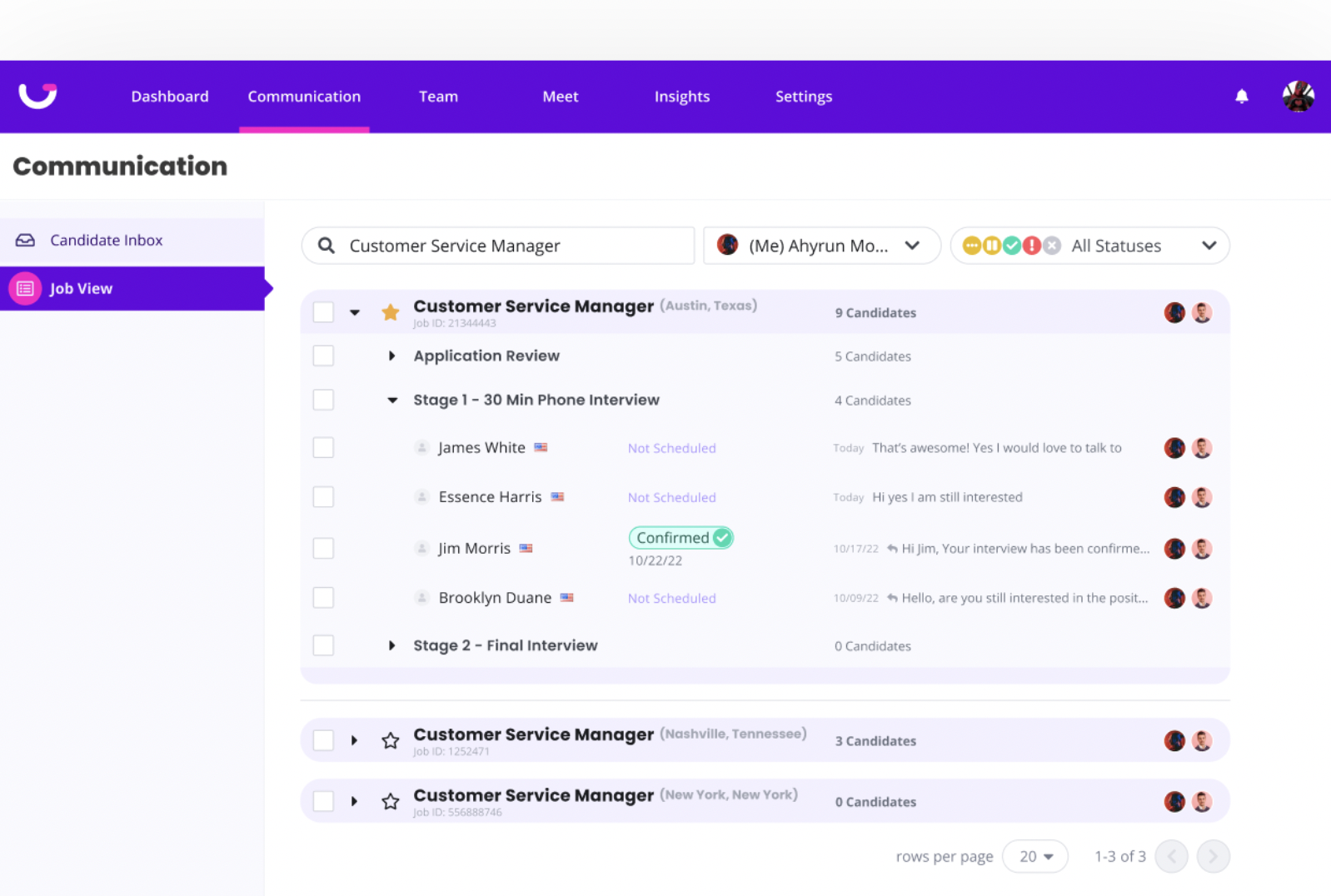Click the search magnifier icon
Screen dimensions: 1331x896
[327, 246]
